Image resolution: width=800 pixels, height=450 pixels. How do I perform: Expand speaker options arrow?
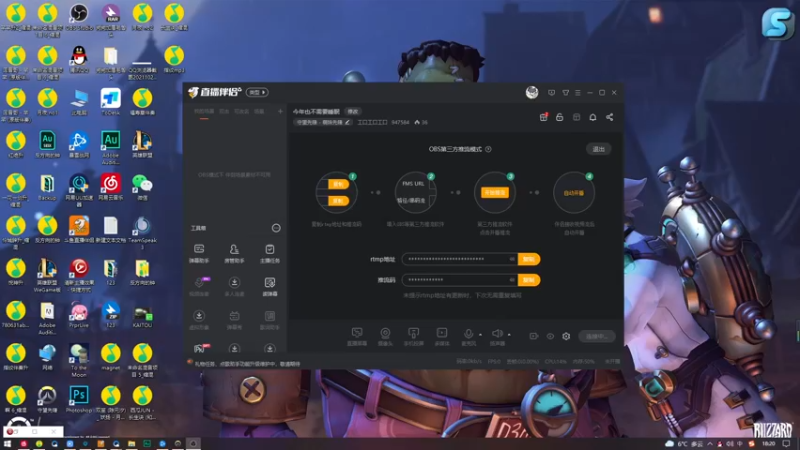509,335
